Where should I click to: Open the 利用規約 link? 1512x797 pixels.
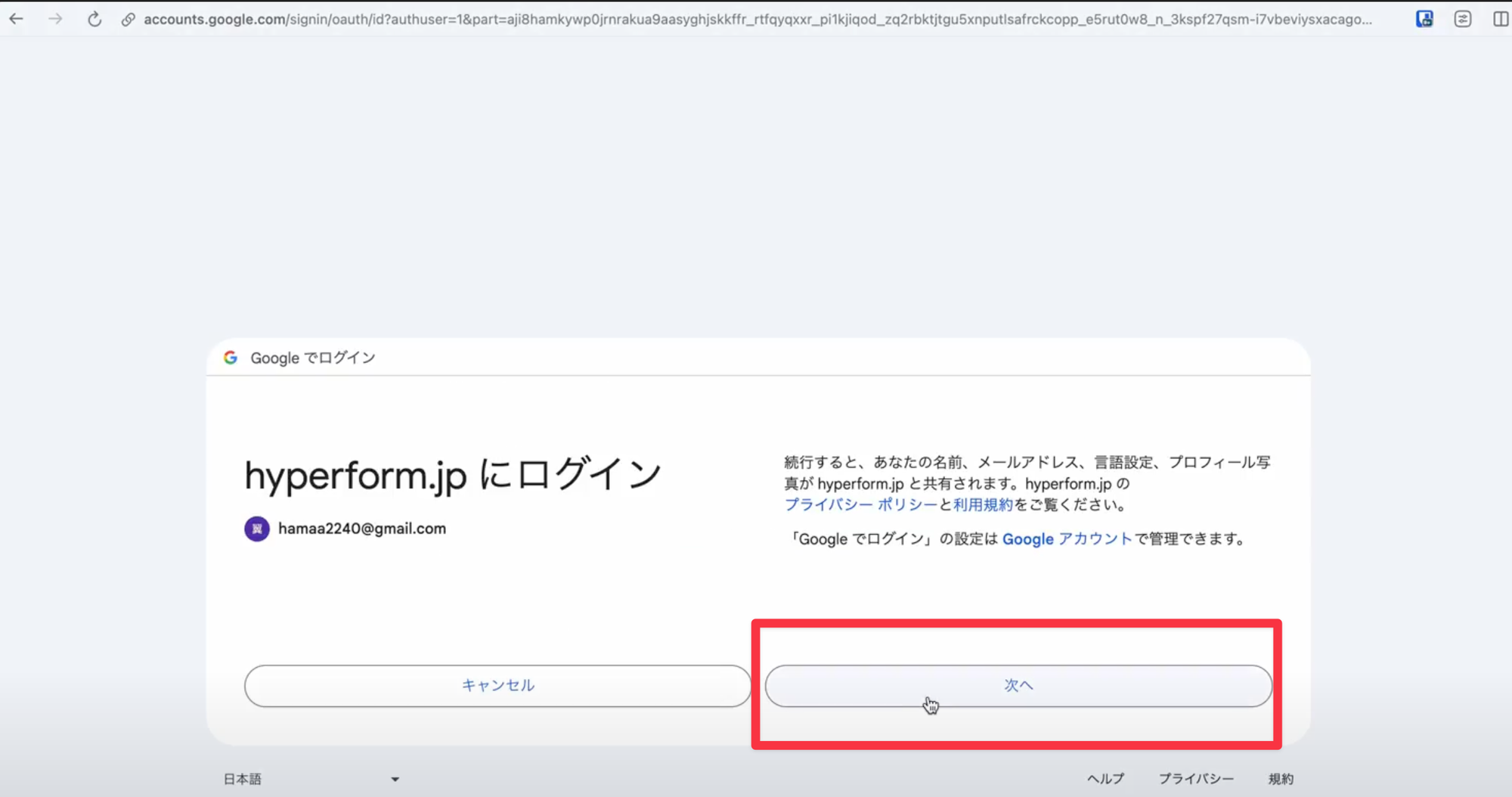(x=983, y=505)
